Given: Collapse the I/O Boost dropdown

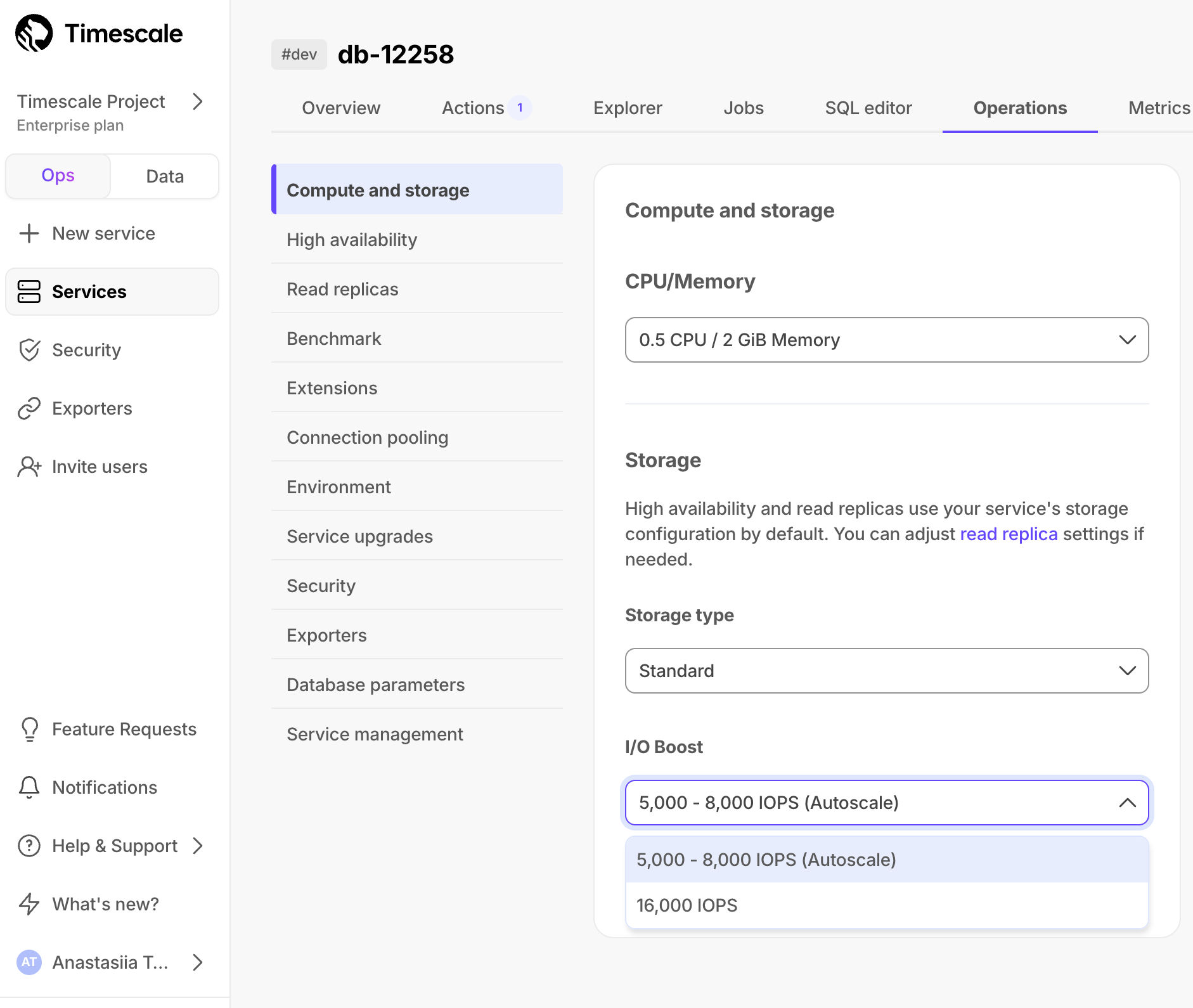Looking at the screenshot, I should [887, 803].
